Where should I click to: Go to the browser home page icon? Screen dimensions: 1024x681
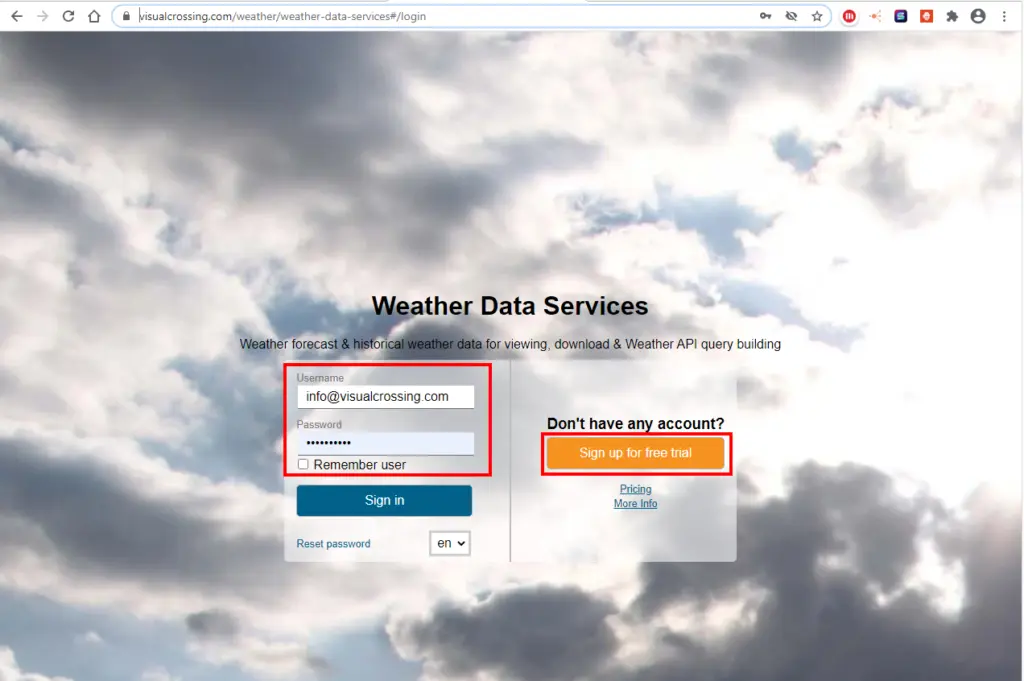pos(94,16)
